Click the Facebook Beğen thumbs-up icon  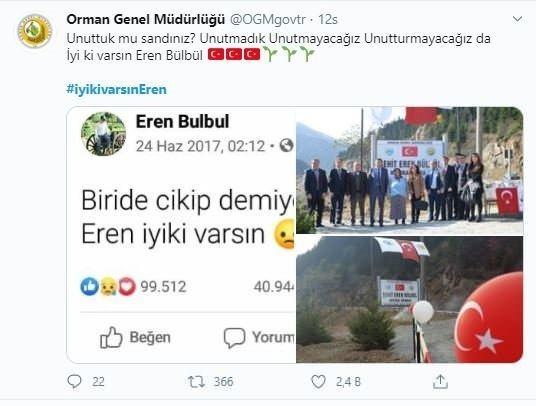click(111, 337)
